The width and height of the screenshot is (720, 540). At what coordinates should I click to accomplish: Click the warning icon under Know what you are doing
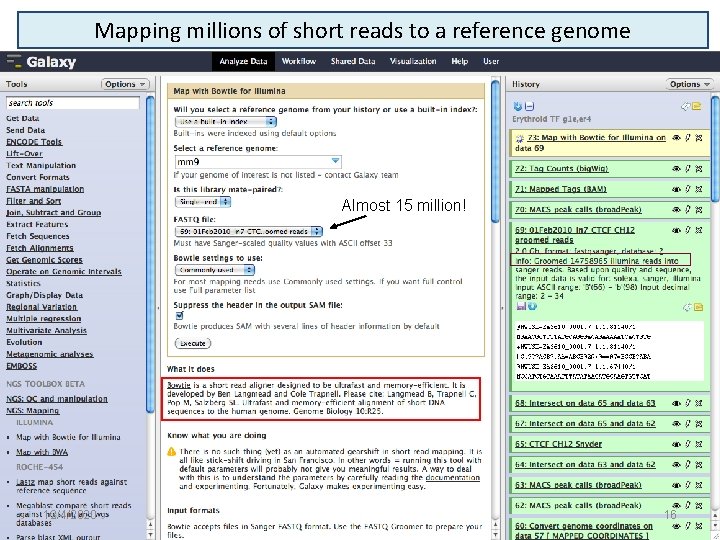click(x=172, y=452)
